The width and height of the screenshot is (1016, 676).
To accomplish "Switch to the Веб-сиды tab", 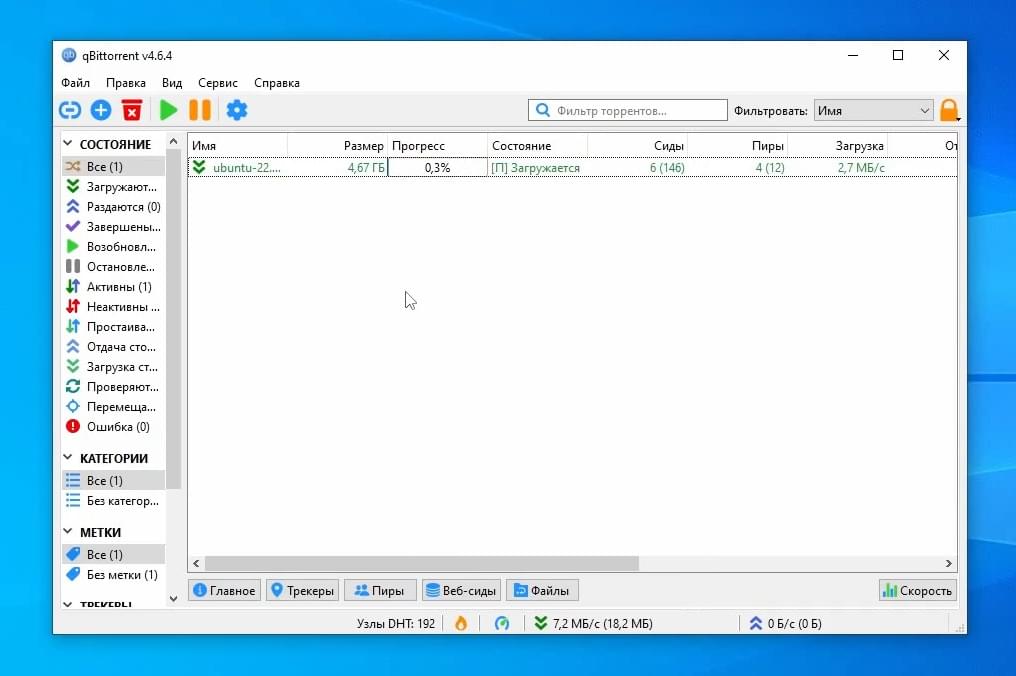I will 461,590.
